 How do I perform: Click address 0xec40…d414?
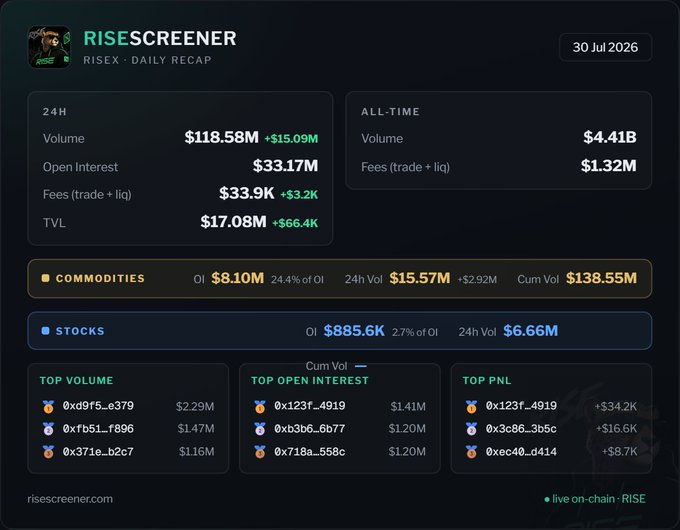pos(521,452)
